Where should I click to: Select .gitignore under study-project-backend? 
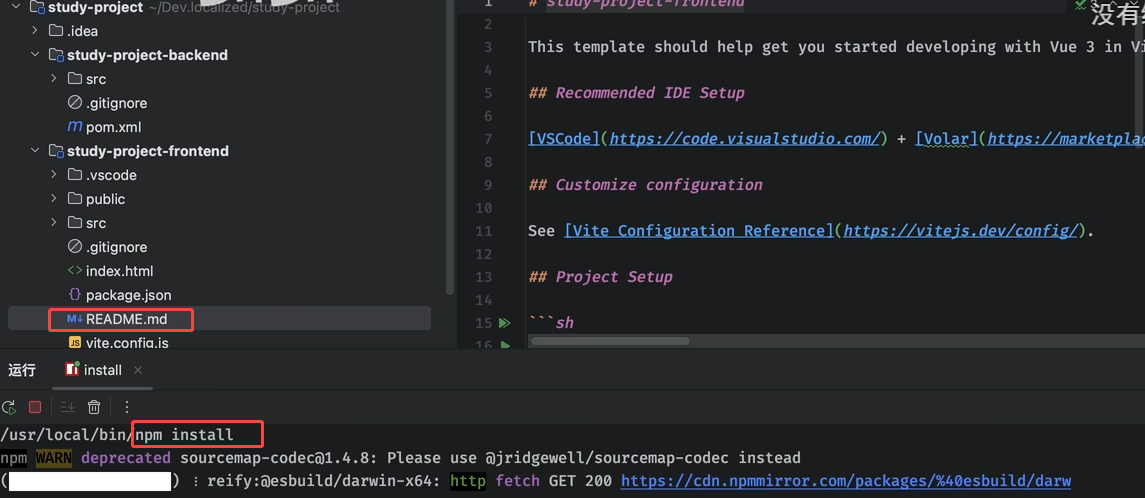116,103
